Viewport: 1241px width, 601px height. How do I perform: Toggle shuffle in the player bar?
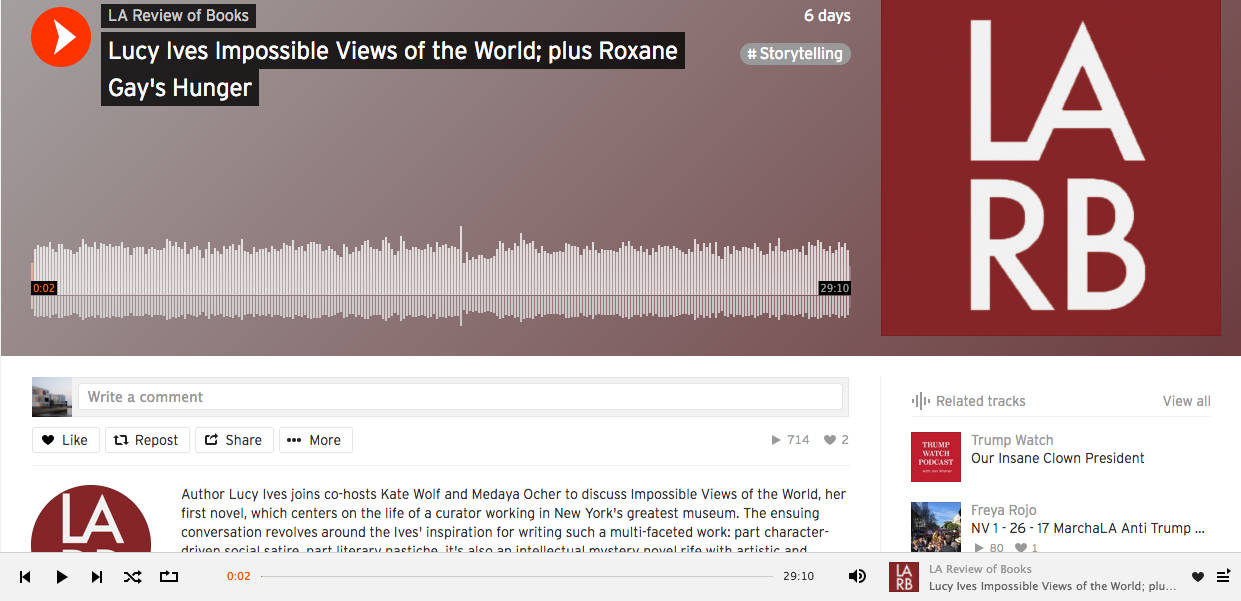(x=132, y=577)
